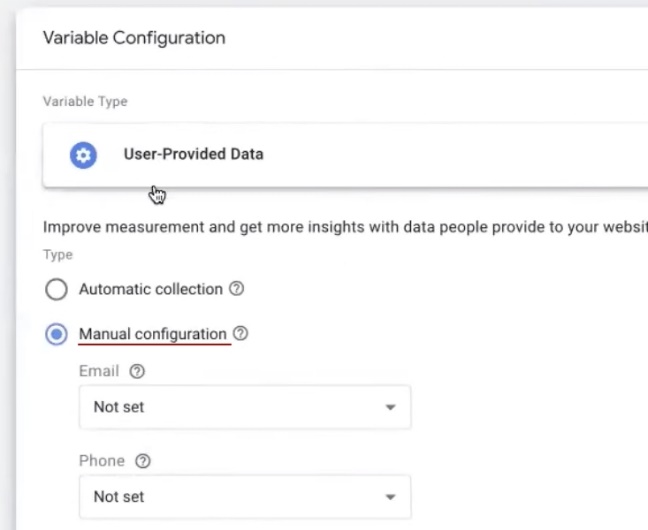Image resolution: width=648 pixels, height=530 pixels.
Task: Expand the Email dropdown arrow
Action: point(390,407)
